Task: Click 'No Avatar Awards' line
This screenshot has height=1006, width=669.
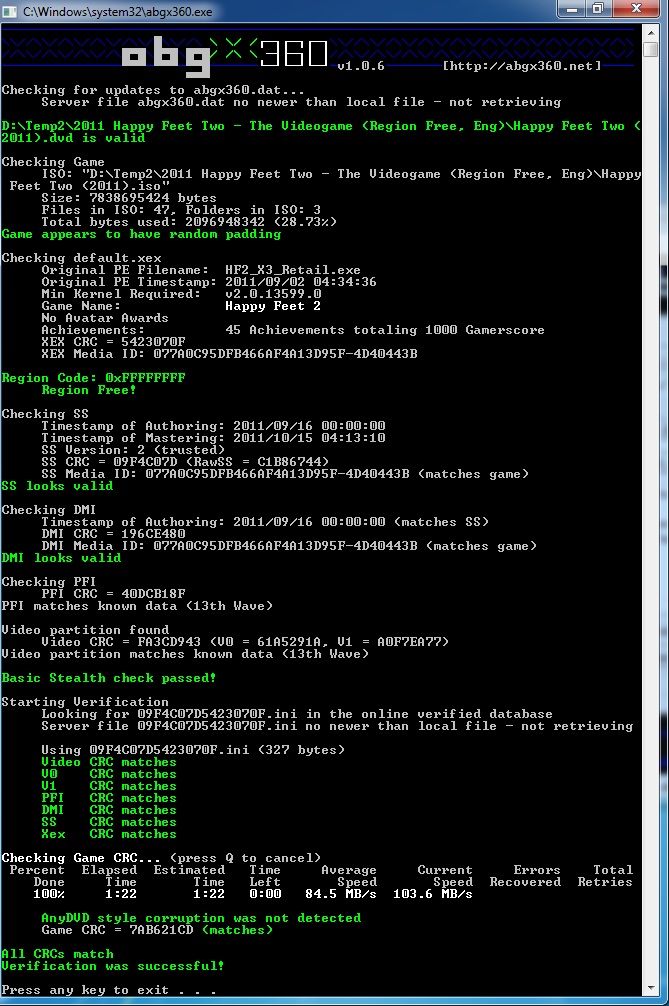Action: [105, 318]
